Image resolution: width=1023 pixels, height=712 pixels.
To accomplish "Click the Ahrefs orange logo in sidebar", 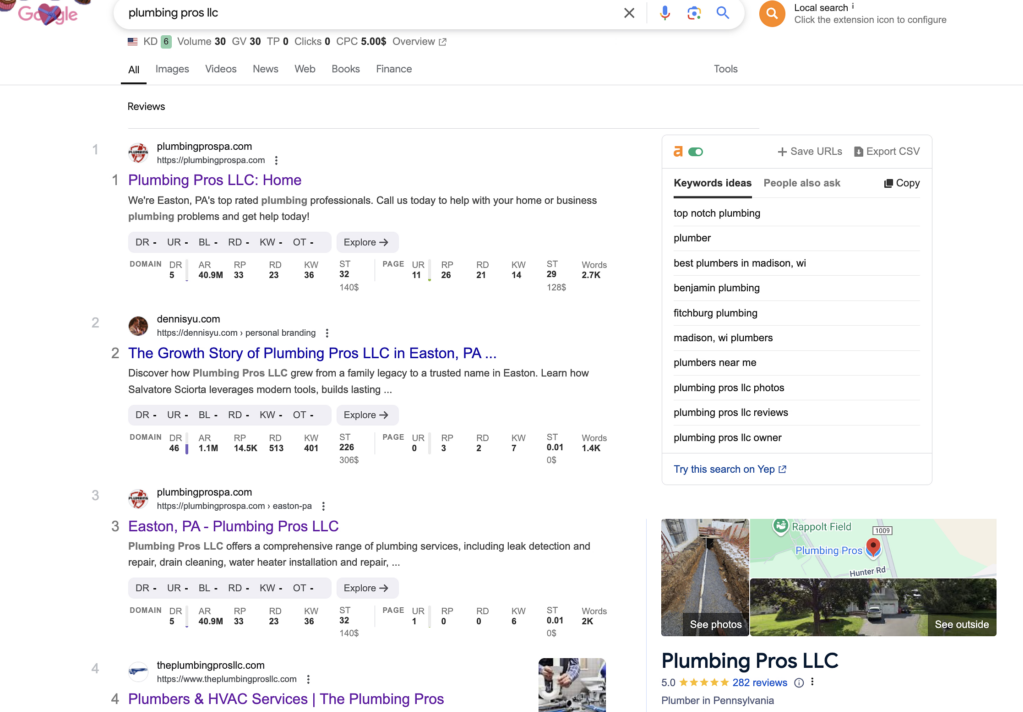I will click(678, 151).
